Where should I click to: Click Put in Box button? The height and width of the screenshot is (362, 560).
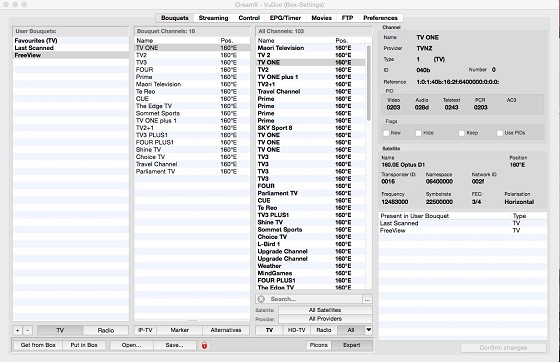(x=84, y=345)
